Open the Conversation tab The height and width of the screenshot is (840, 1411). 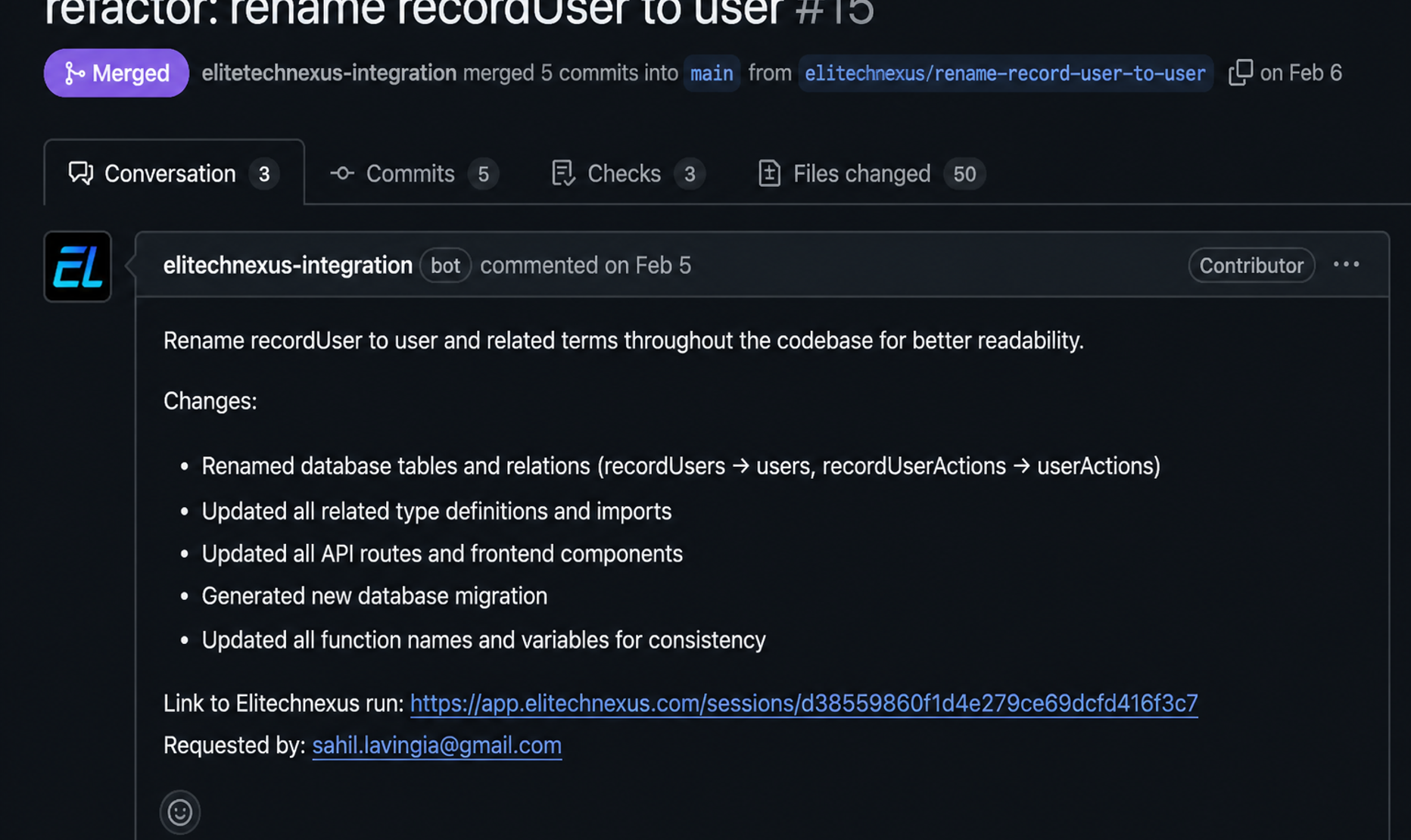[x=174, y=173]
